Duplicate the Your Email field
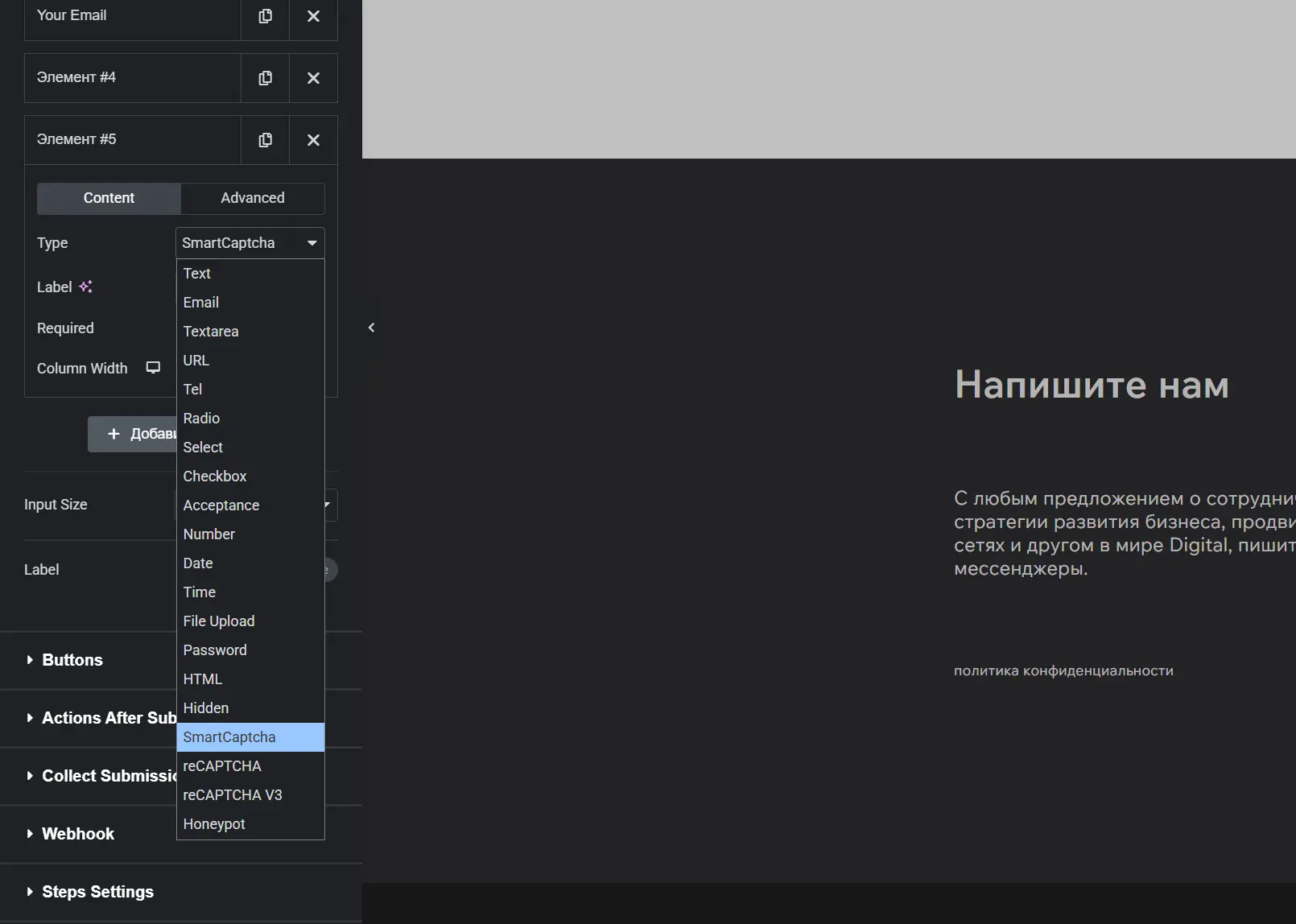 click(x=265, y=16)
